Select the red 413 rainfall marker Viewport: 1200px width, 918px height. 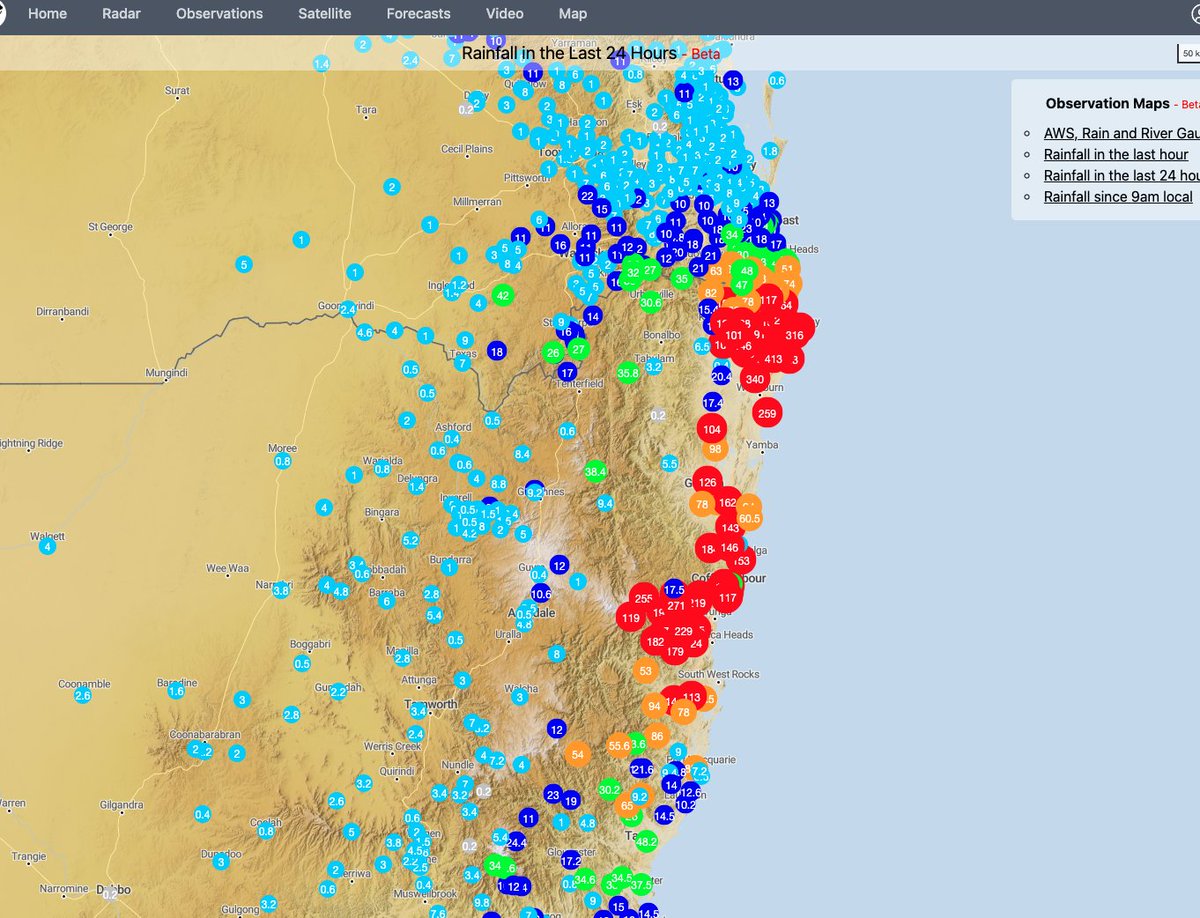click(x=773, y=359)
